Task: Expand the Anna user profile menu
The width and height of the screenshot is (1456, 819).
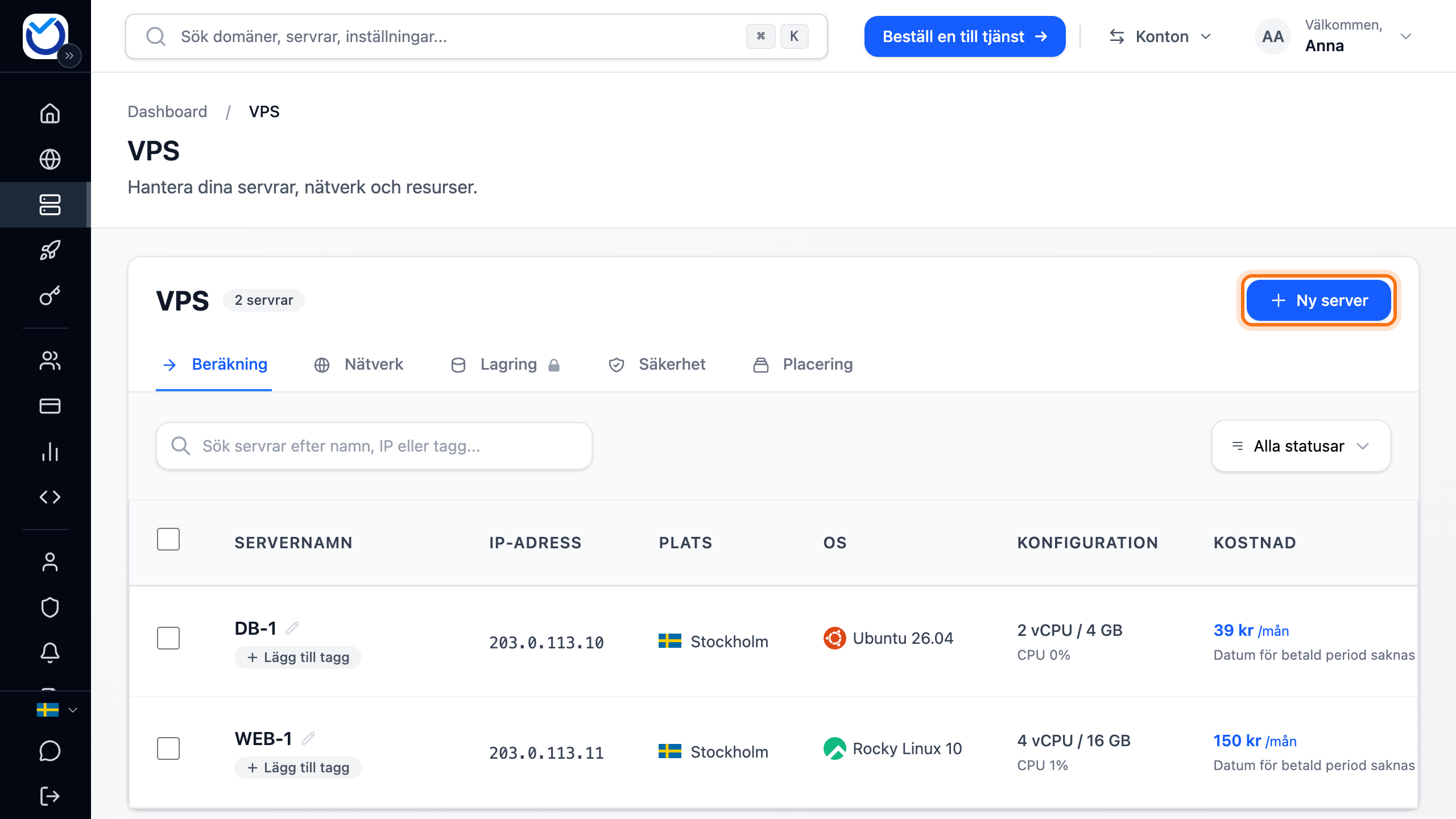Action: [1333, 36]
